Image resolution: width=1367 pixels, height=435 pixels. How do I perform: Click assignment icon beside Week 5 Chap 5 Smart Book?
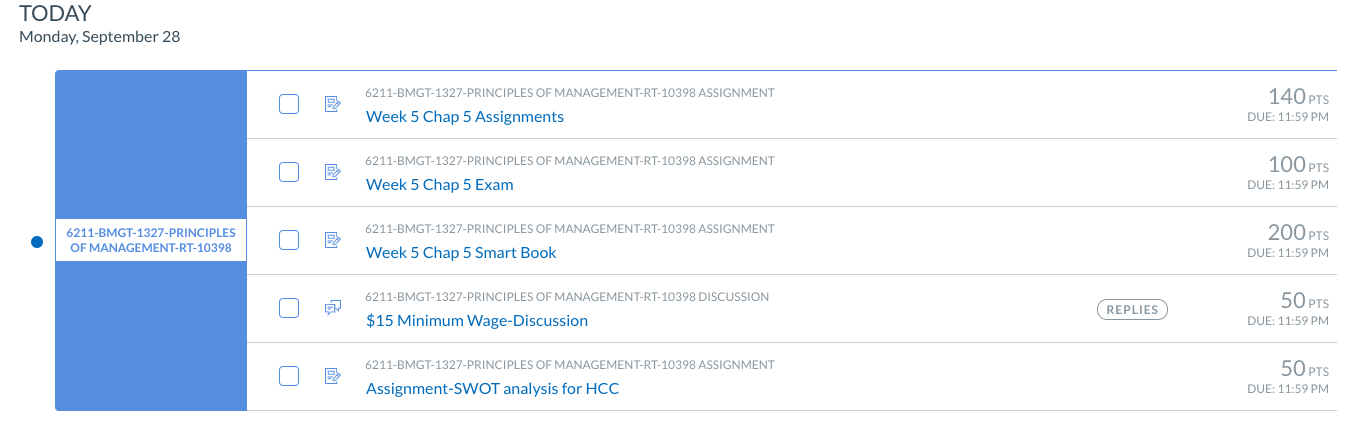(x=333, y=240)
